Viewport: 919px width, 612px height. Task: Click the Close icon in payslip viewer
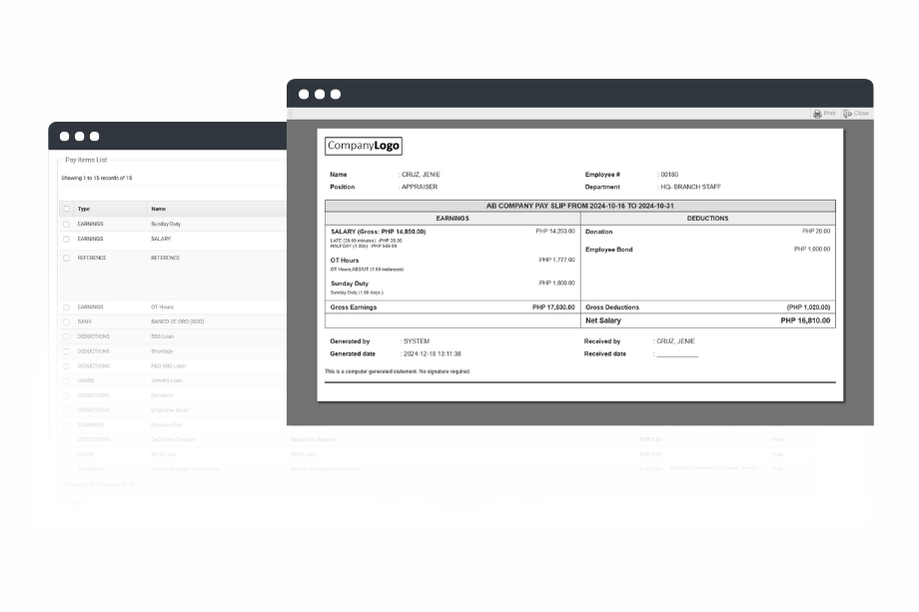click(x=848, y=114)
